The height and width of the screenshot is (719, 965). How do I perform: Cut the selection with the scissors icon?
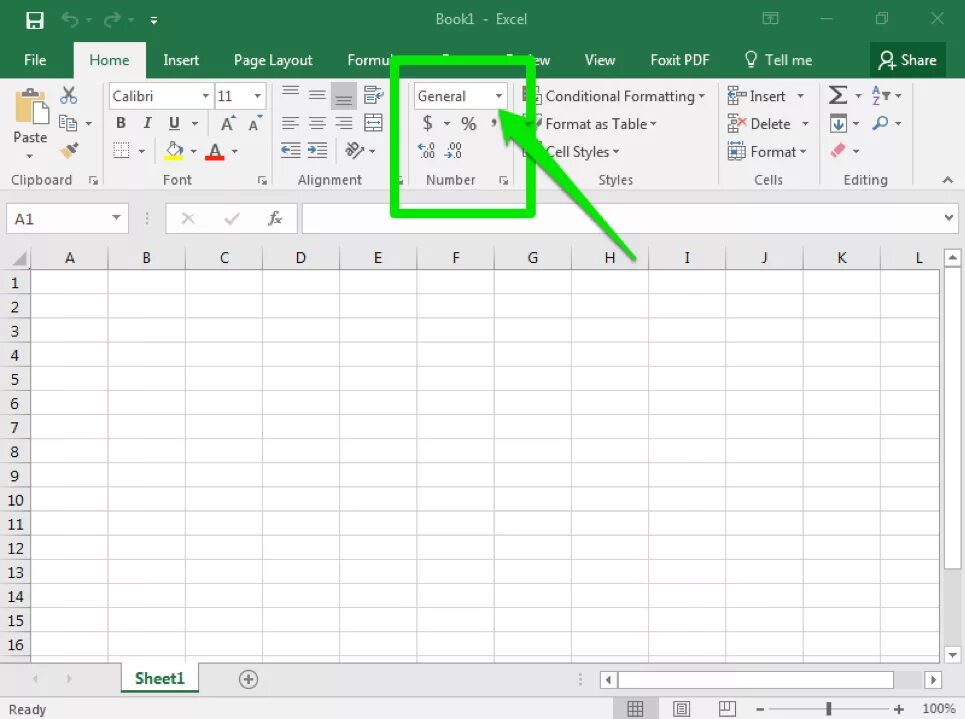pyautogui.click(x=68, y=95)
